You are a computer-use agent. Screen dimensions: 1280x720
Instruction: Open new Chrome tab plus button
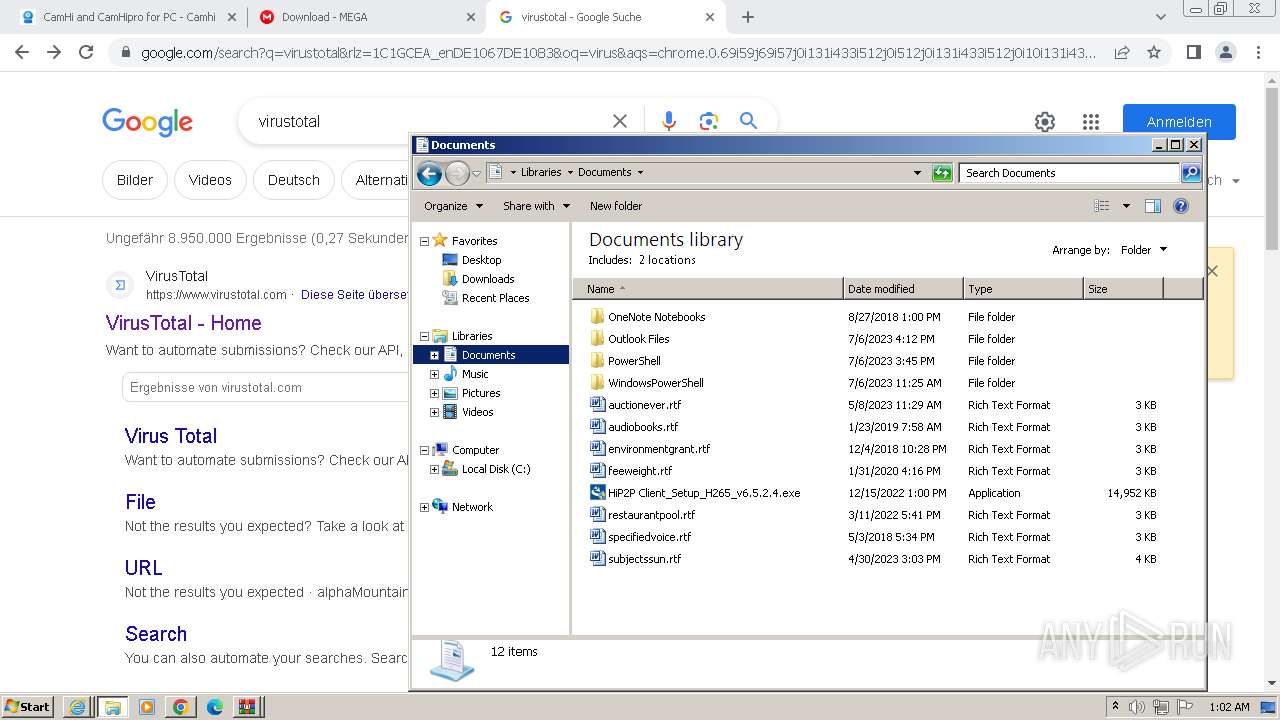pos(748,17)
